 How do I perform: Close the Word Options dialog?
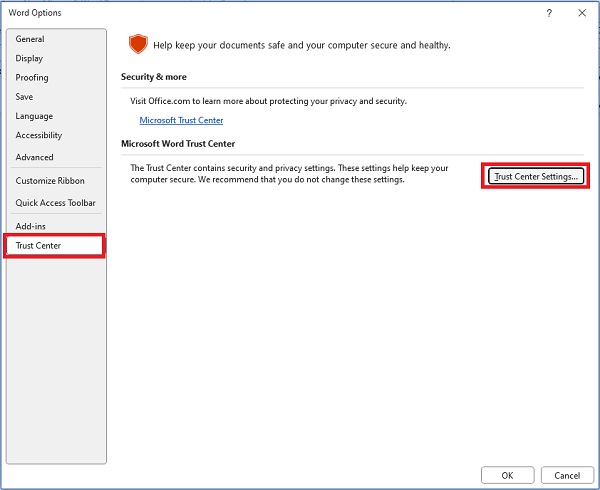(x=582, y=13)
